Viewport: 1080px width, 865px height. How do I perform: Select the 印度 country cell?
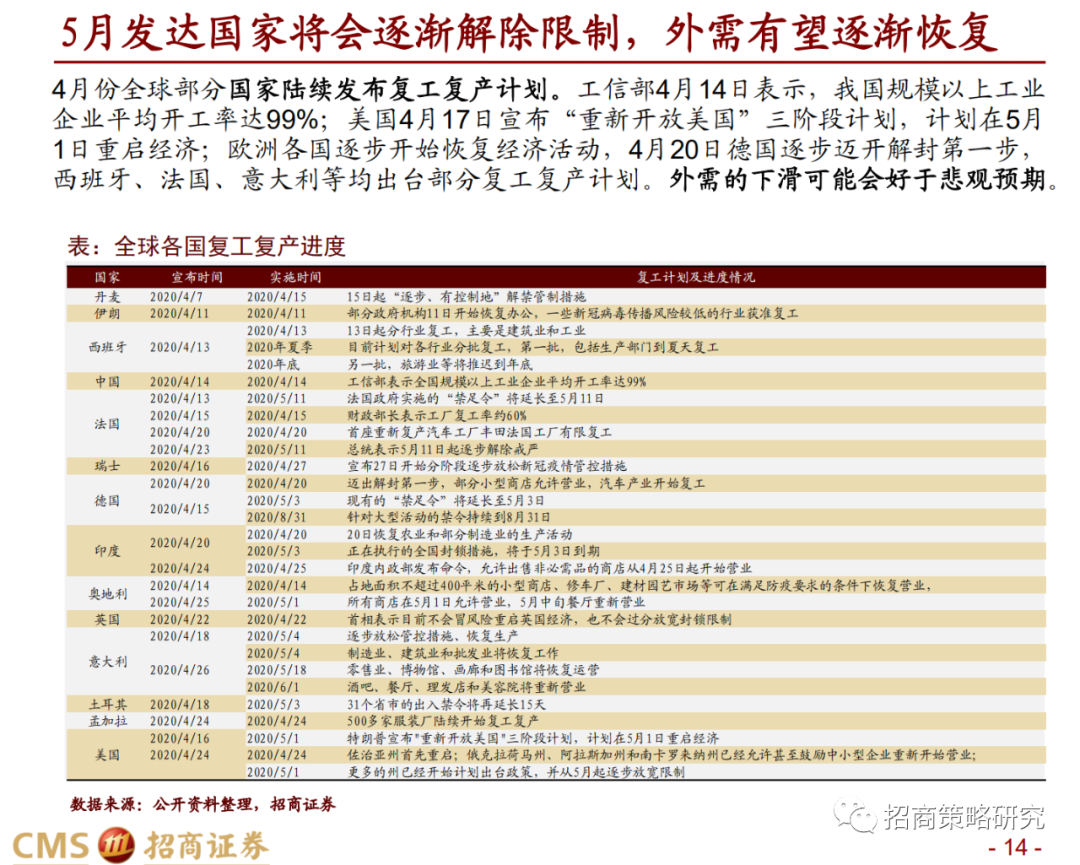point(107,551)
